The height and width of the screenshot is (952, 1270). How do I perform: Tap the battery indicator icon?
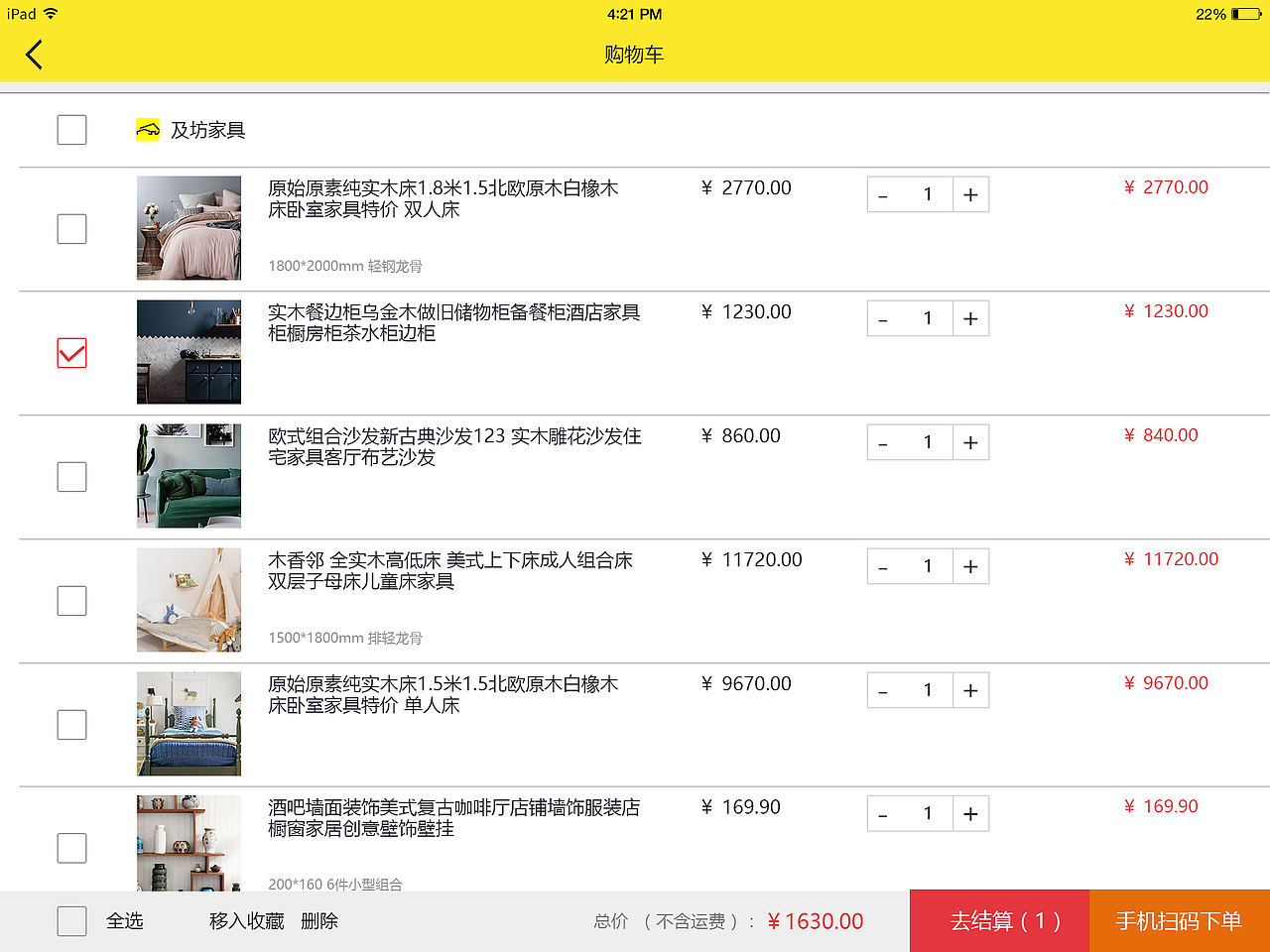1247,14
